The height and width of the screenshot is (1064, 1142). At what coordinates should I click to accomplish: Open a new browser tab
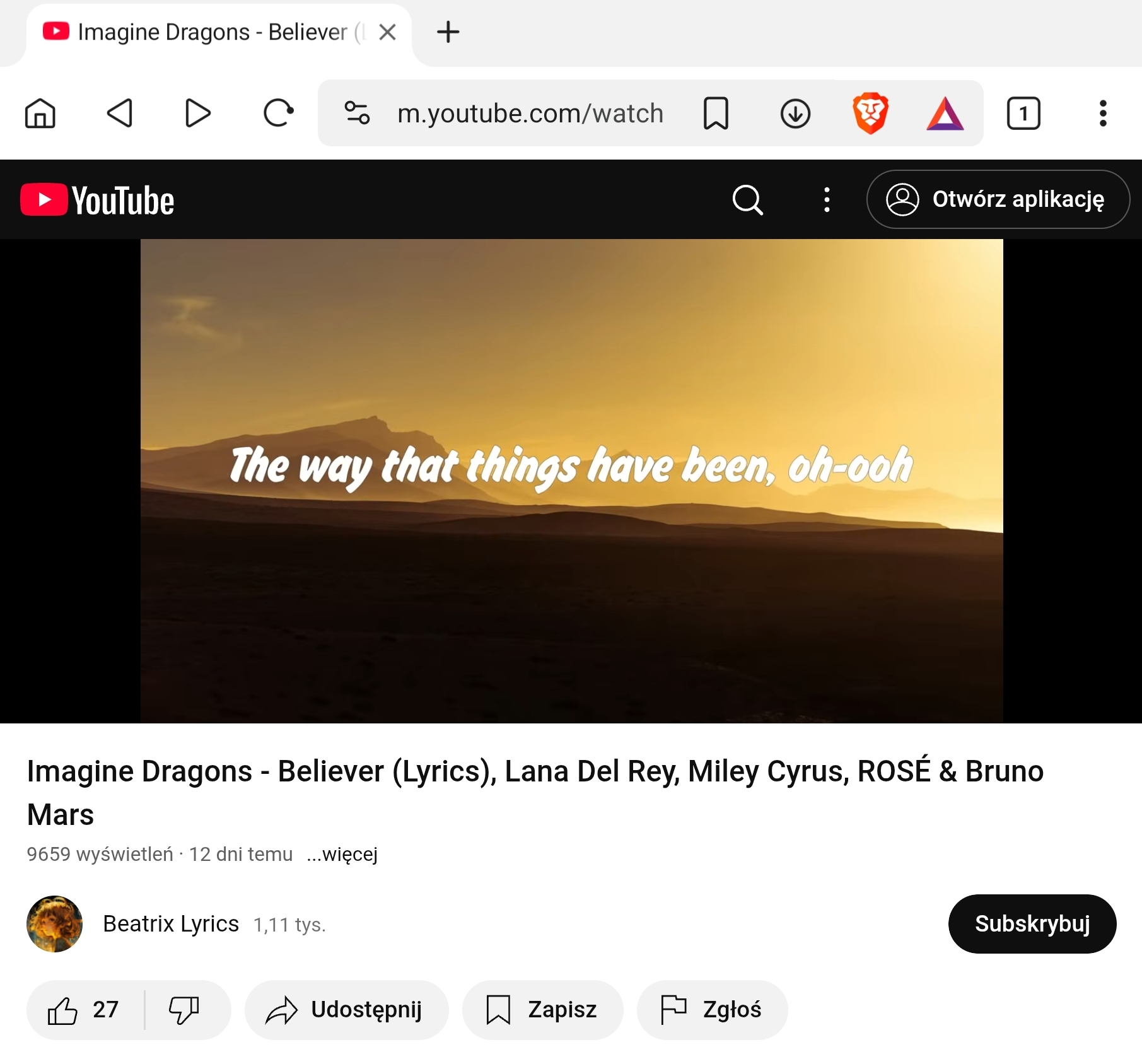click(x=448, y=32)
